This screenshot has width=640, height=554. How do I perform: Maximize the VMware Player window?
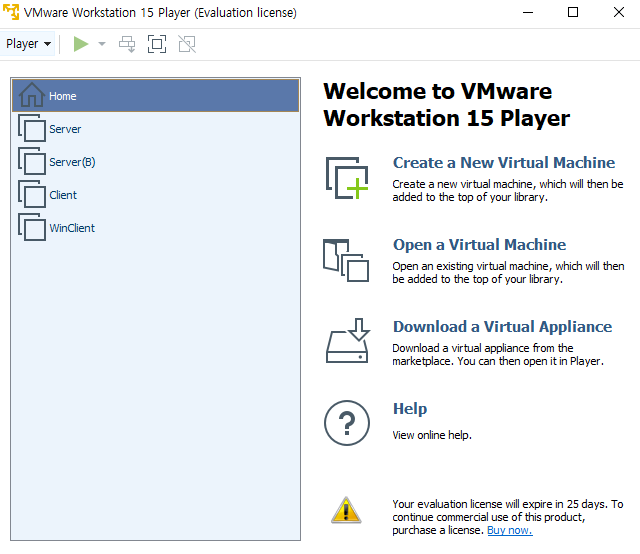[x=573, y=12]
